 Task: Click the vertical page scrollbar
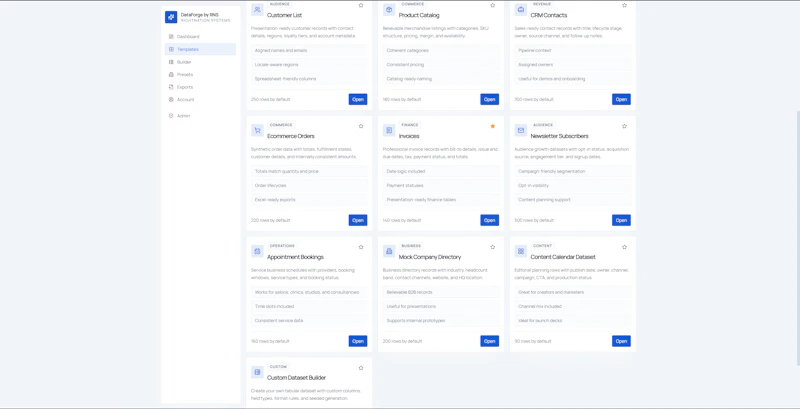point(797,238)
